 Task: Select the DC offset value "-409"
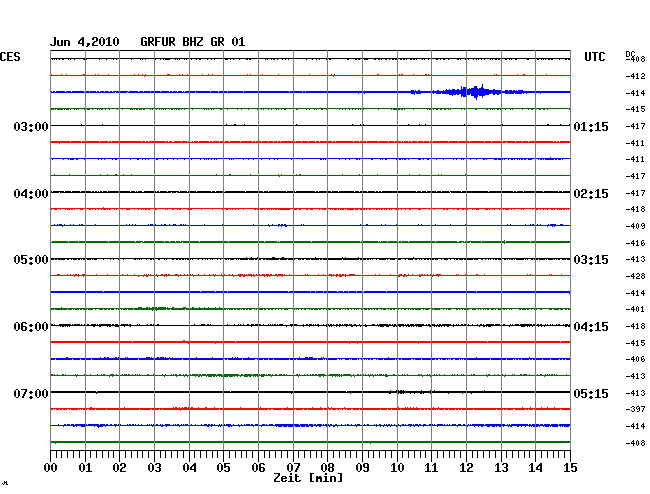pos(635,226)
